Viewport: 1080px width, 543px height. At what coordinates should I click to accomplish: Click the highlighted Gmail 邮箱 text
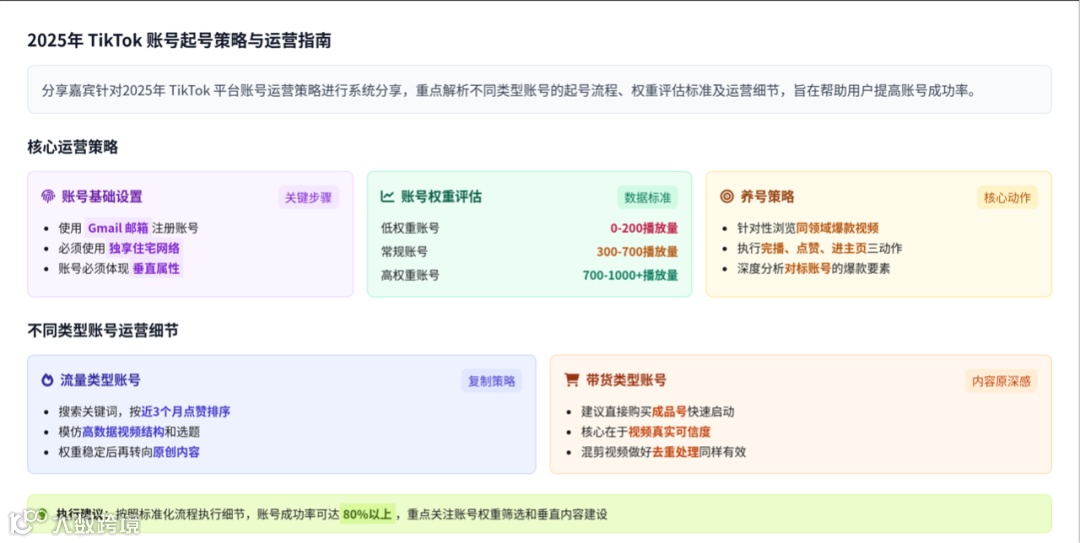118,227
